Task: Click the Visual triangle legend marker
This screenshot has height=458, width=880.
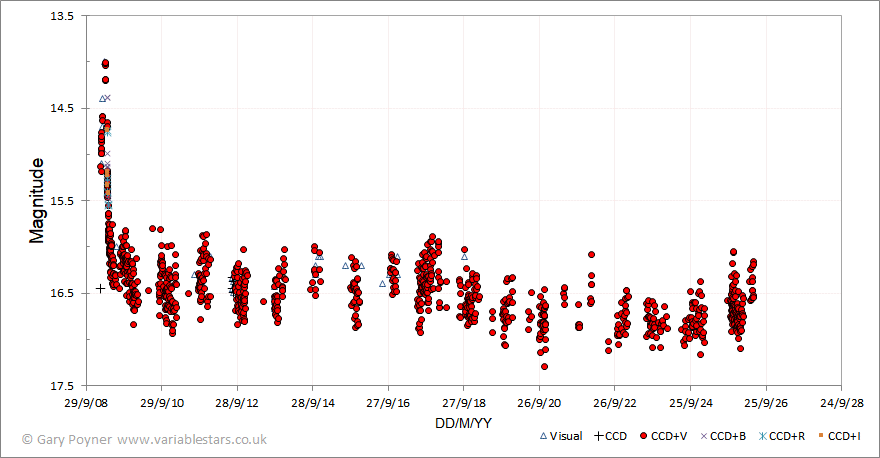Action: [x=543, y=436]
